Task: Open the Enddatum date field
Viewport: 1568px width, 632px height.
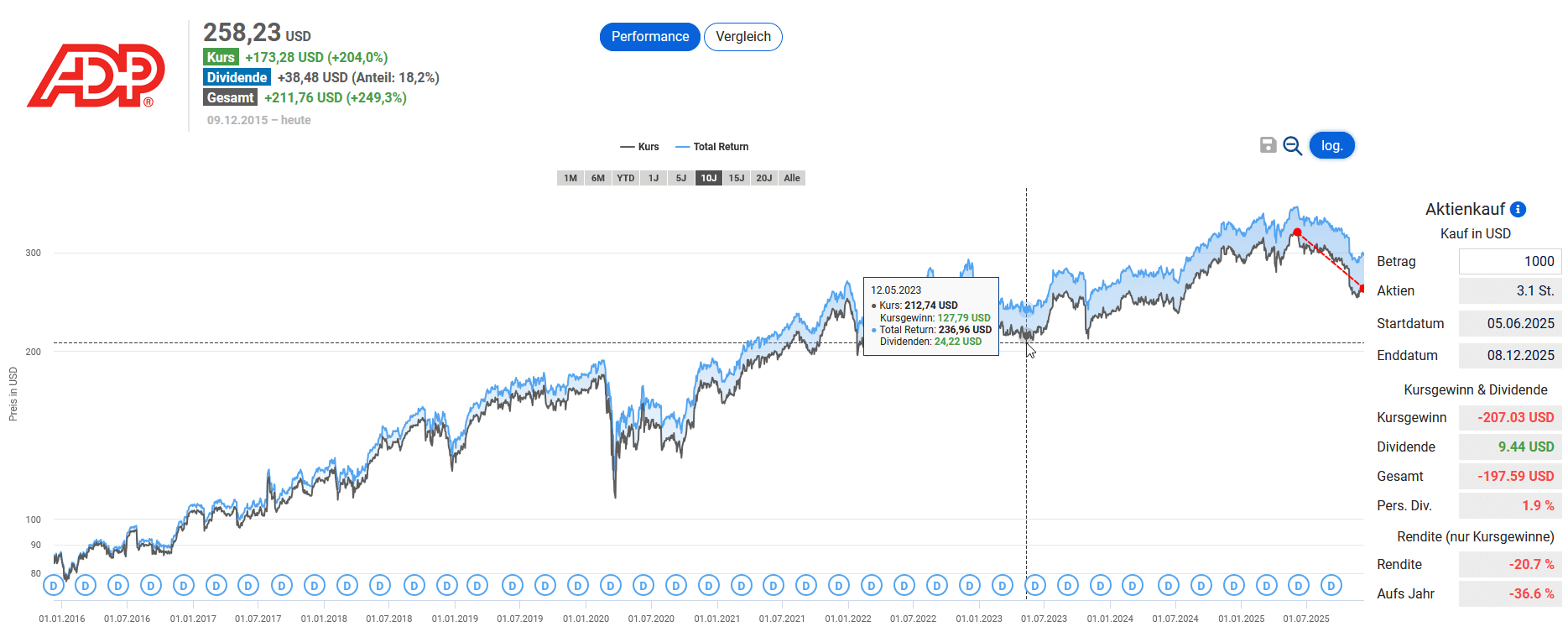Action: pyautogui.click(x=1509, y=355)
